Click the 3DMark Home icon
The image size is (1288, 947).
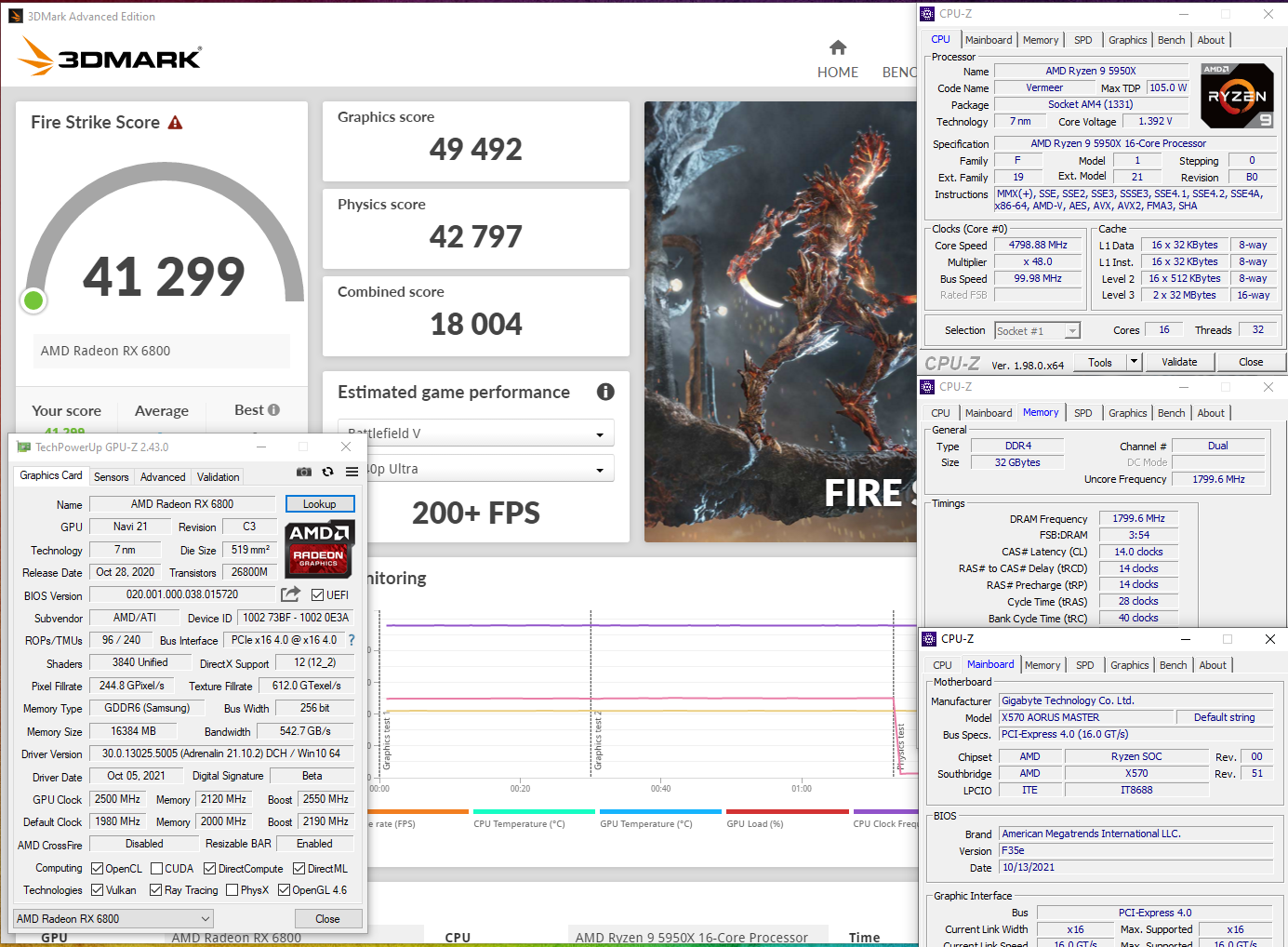(x=837, y=47)
